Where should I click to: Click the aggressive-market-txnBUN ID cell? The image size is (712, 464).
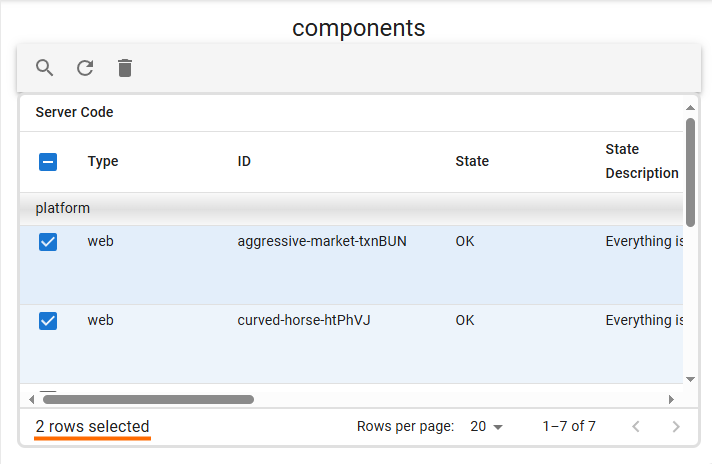[322, 242]
